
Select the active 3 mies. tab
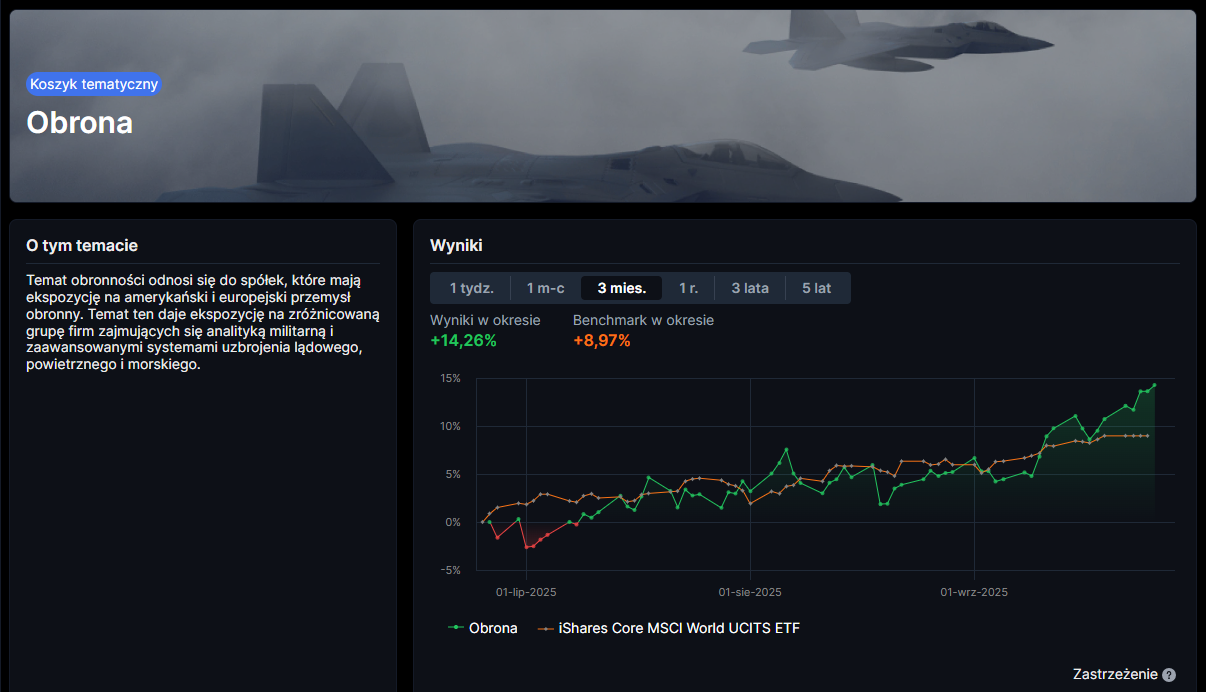click(x=621, y=288)
